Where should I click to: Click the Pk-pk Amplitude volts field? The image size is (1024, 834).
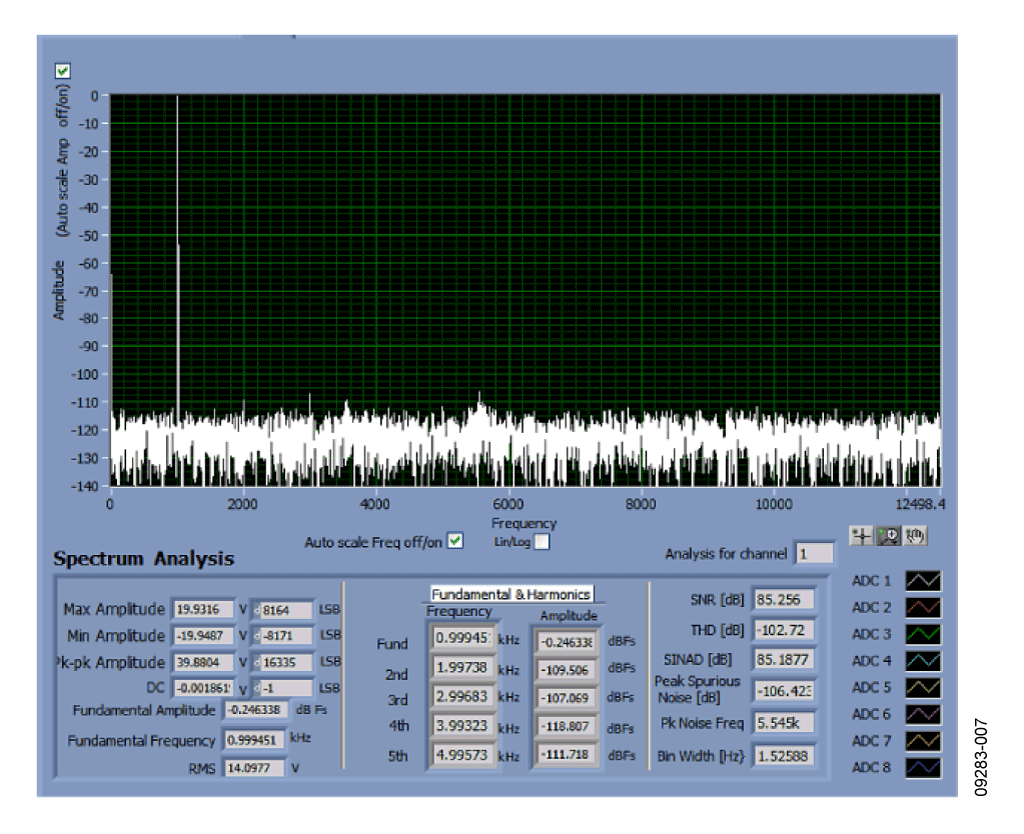point(203,662)
